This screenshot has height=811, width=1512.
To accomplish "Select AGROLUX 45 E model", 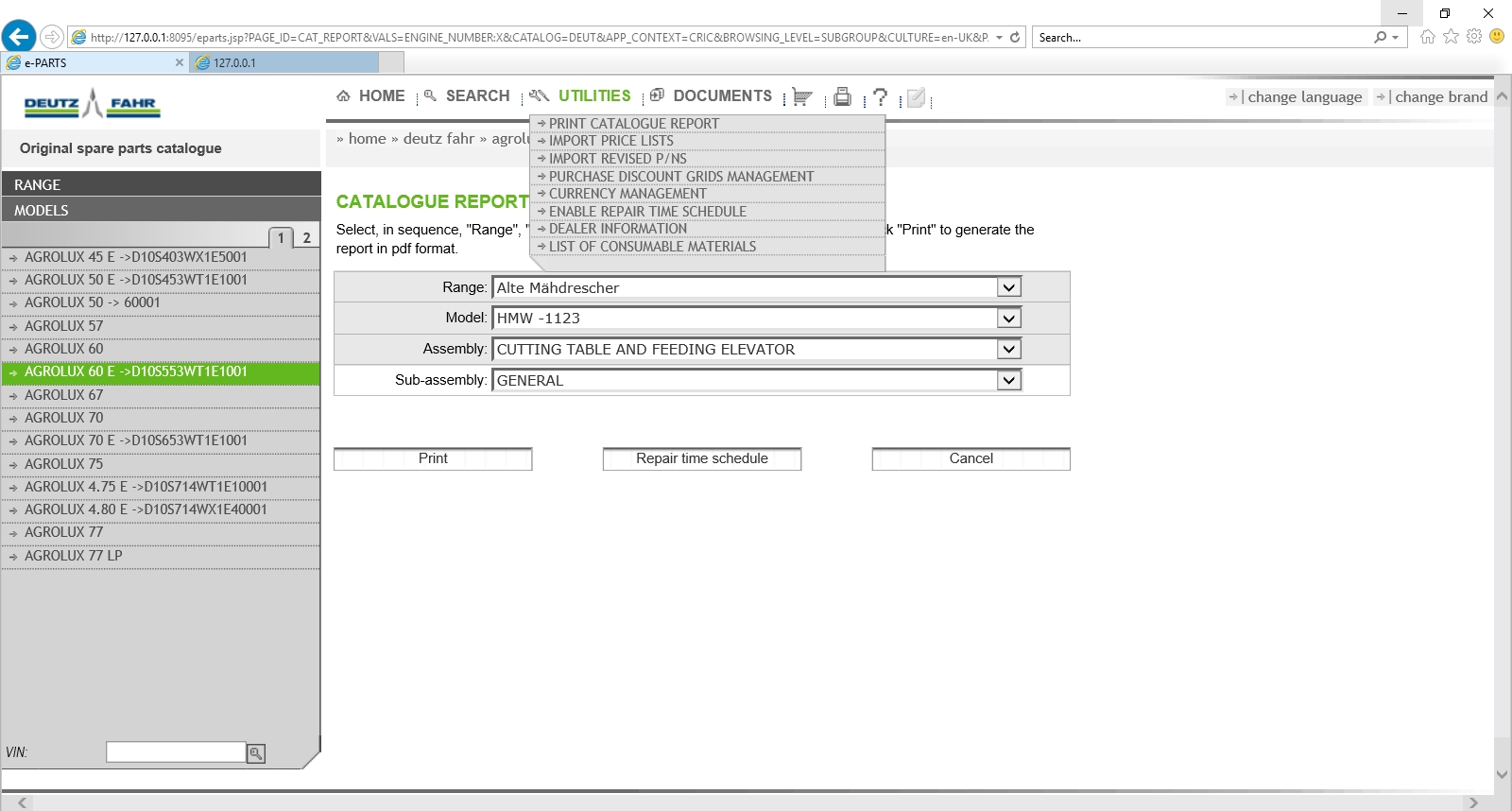I will click(x=161, y=257).
